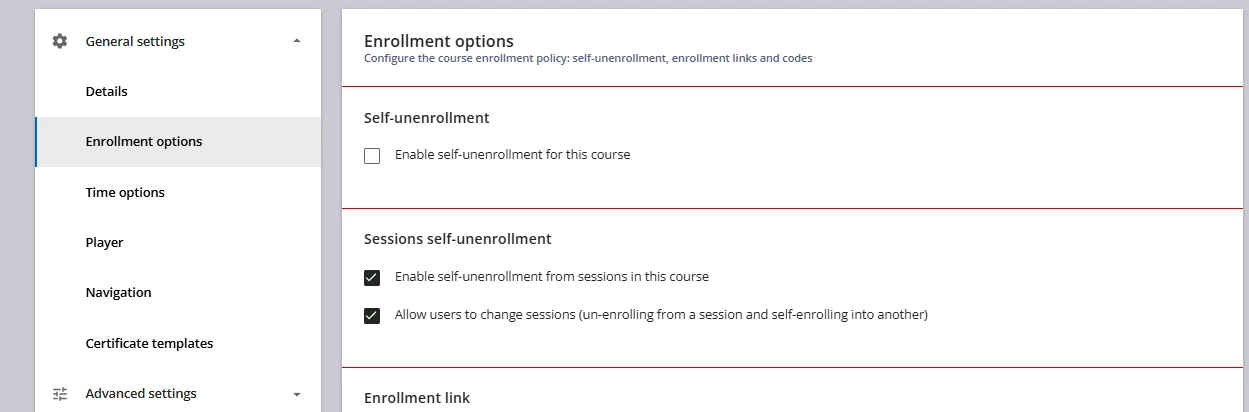Open the Player settings

[105, 242]
